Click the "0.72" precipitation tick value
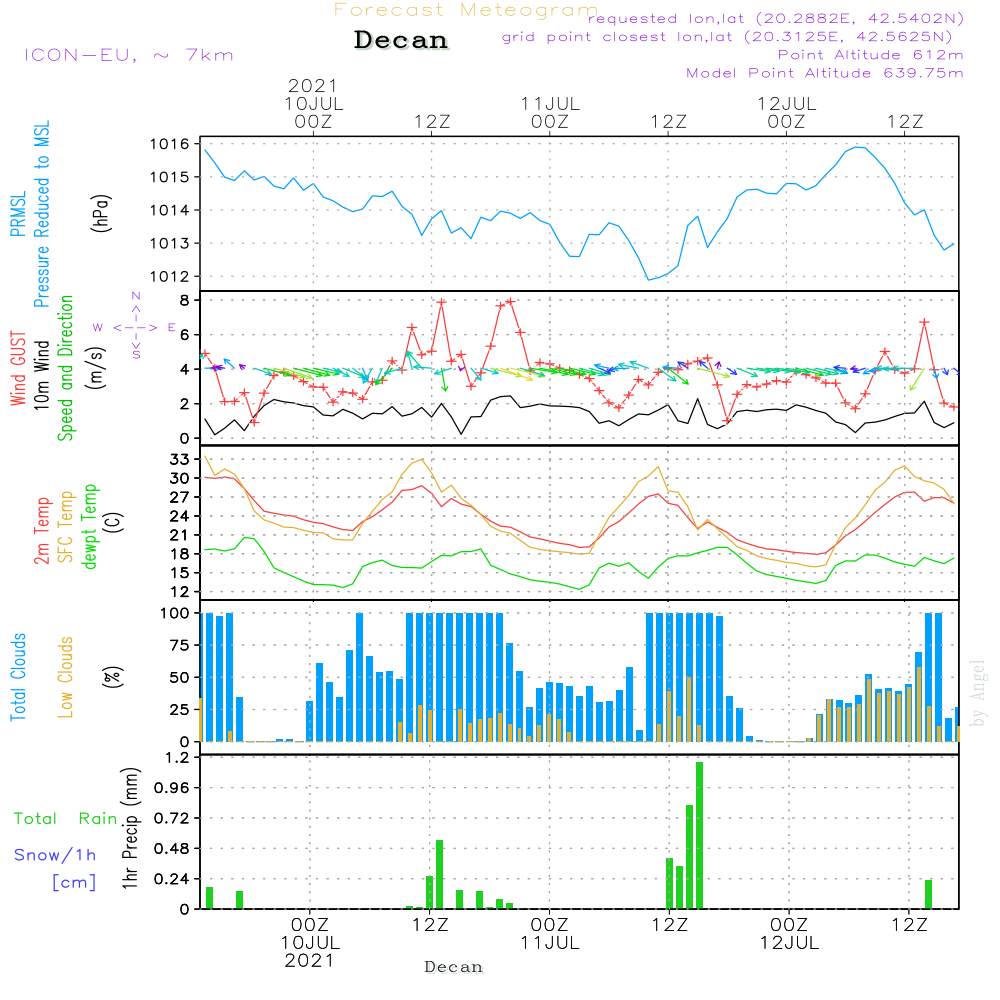Viewport: 1000px width, 1000px height. [172, 818]
